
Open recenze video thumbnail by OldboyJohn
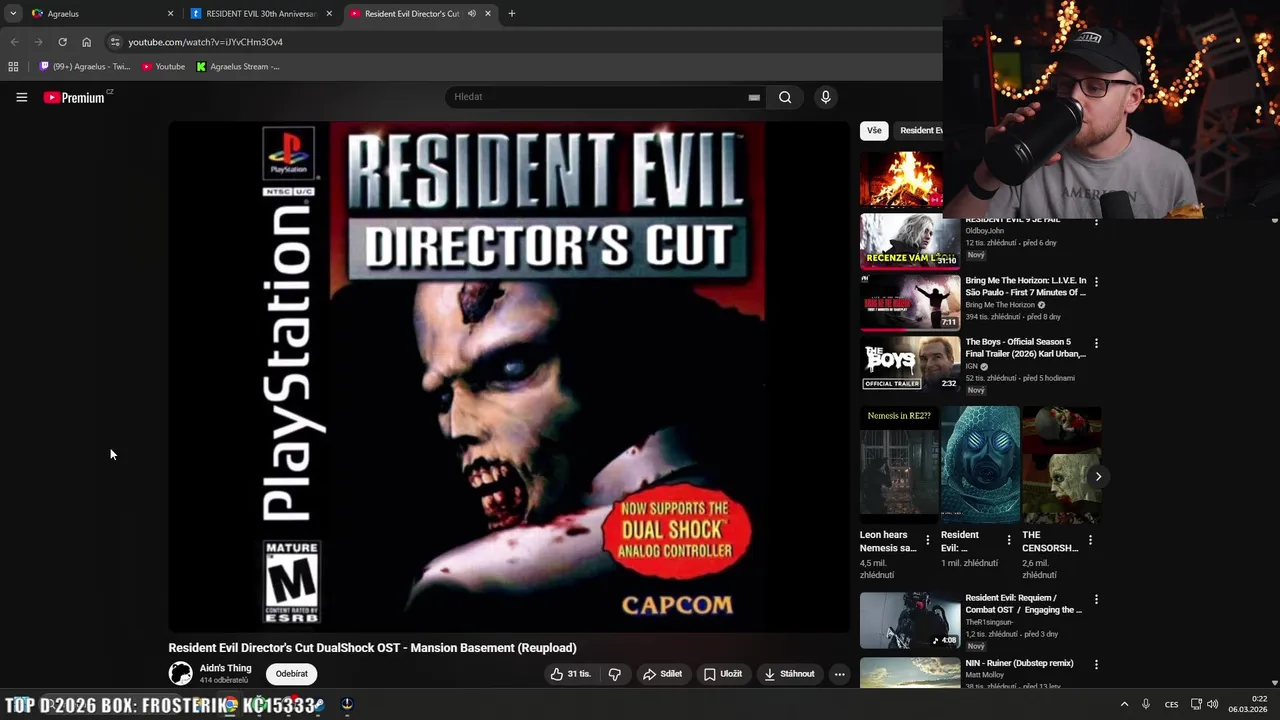[x=910, y=241]
